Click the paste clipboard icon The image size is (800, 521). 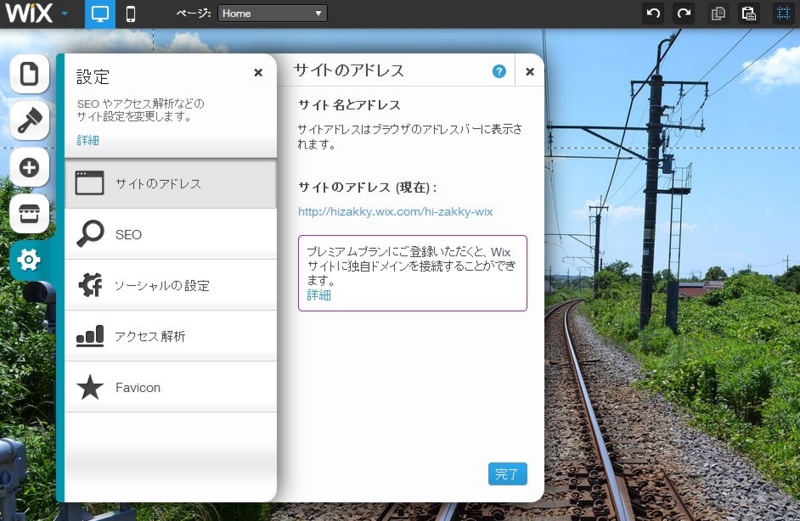[x=748, y=14]
